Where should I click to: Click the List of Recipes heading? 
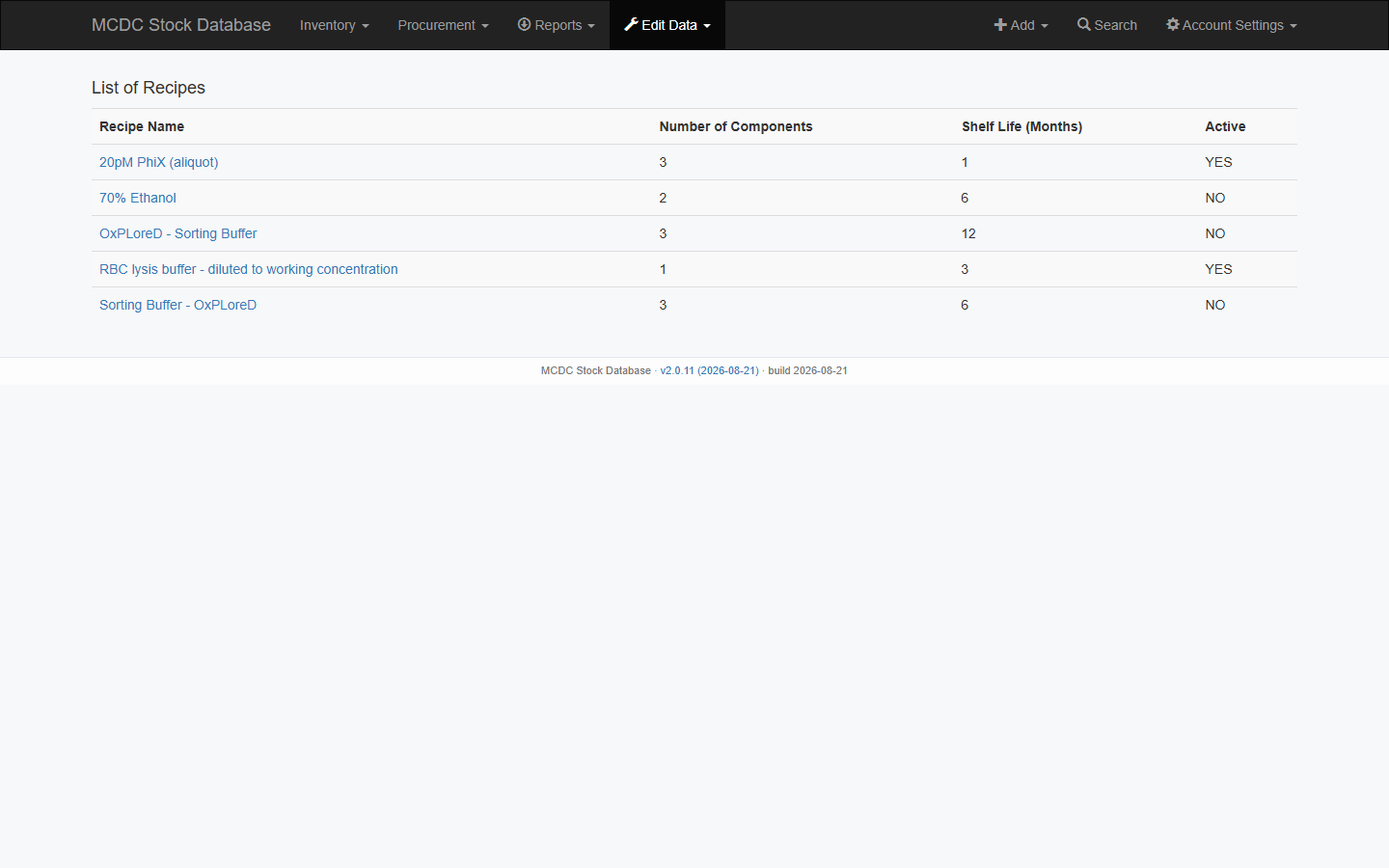click(x=149, y=88)
